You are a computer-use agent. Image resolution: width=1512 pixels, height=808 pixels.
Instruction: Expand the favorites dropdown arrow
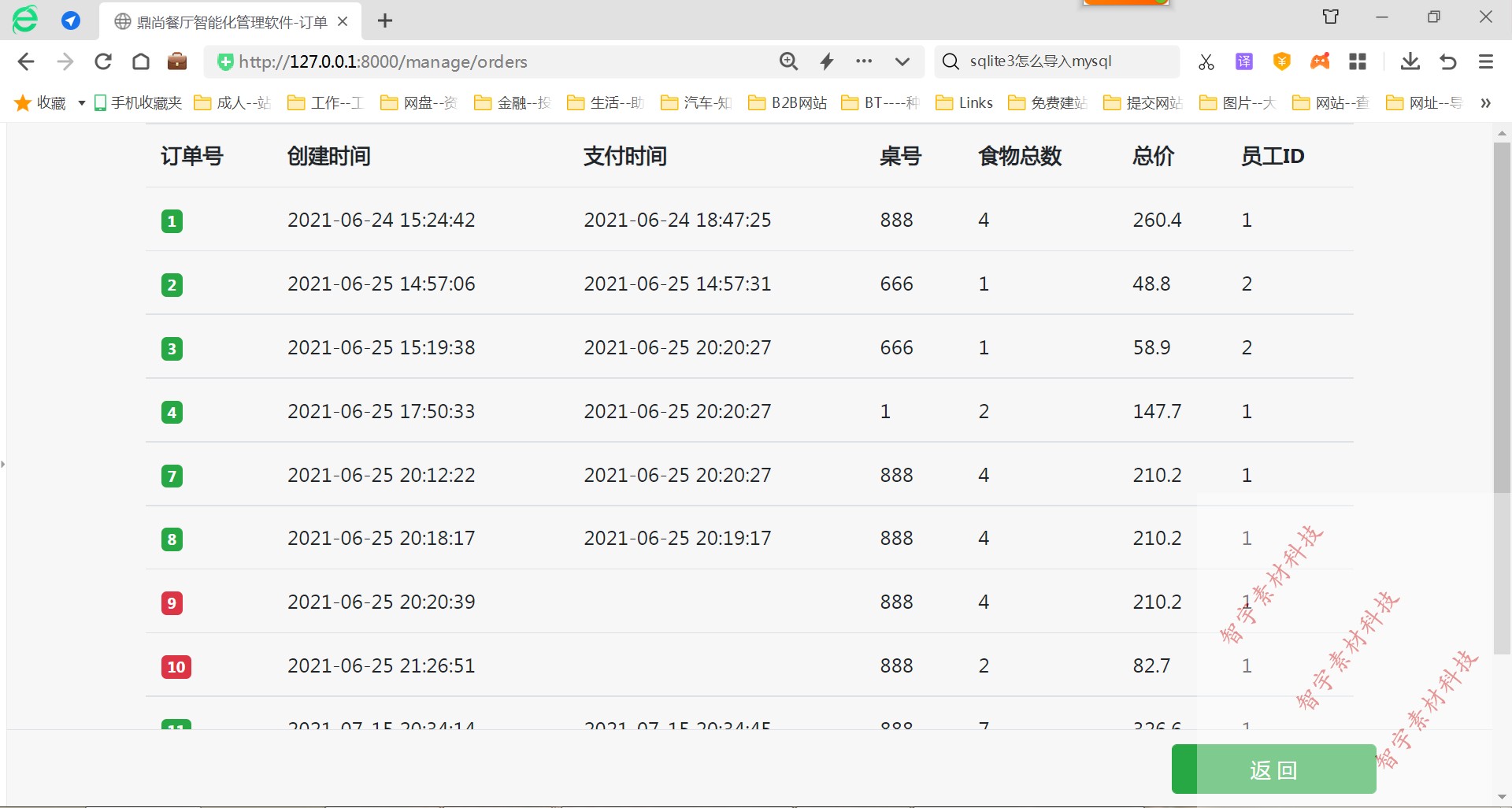(x=81, y=103)
